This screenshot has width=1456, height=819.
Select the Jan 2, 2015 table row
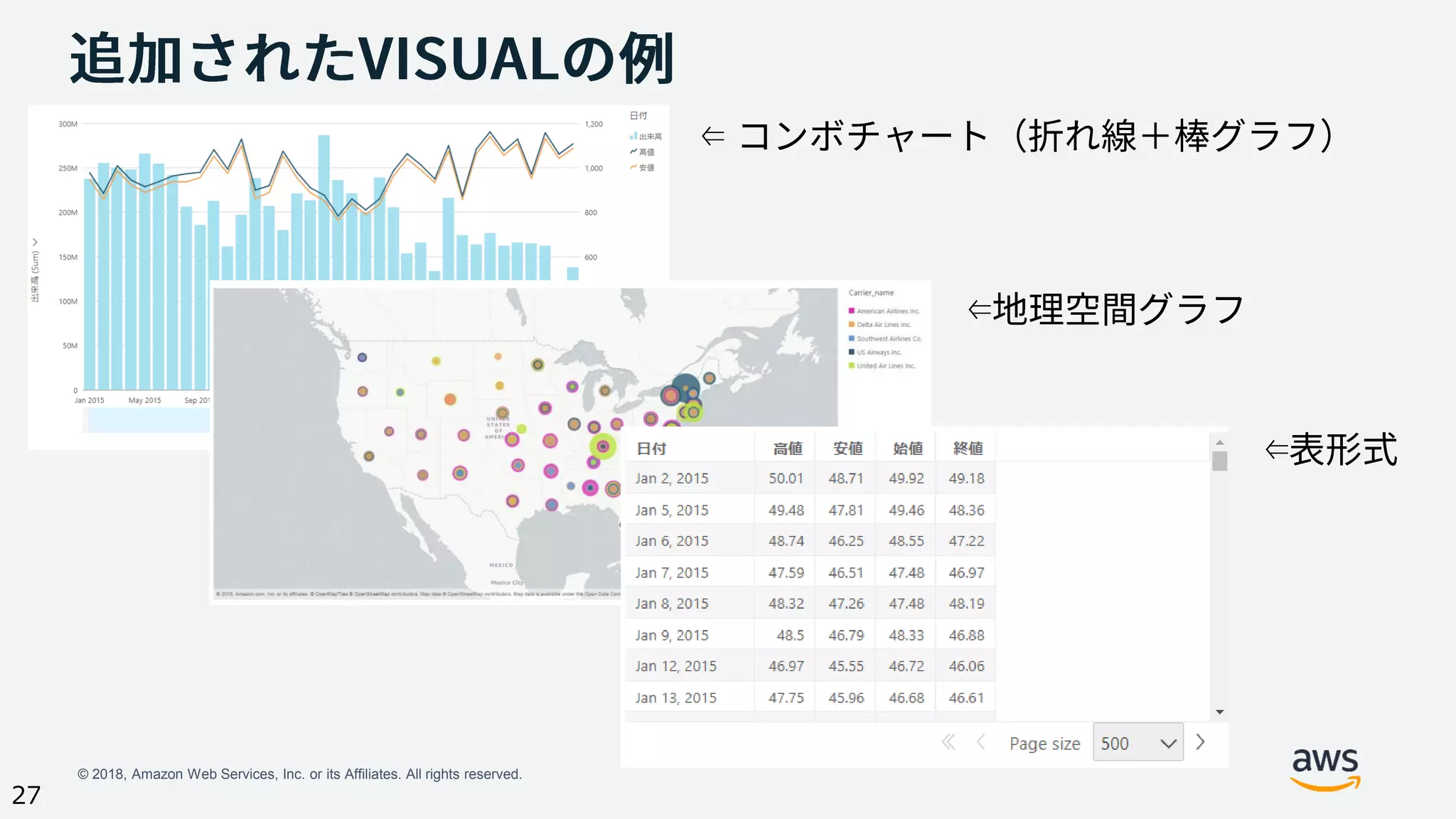(x=672, y=478)
